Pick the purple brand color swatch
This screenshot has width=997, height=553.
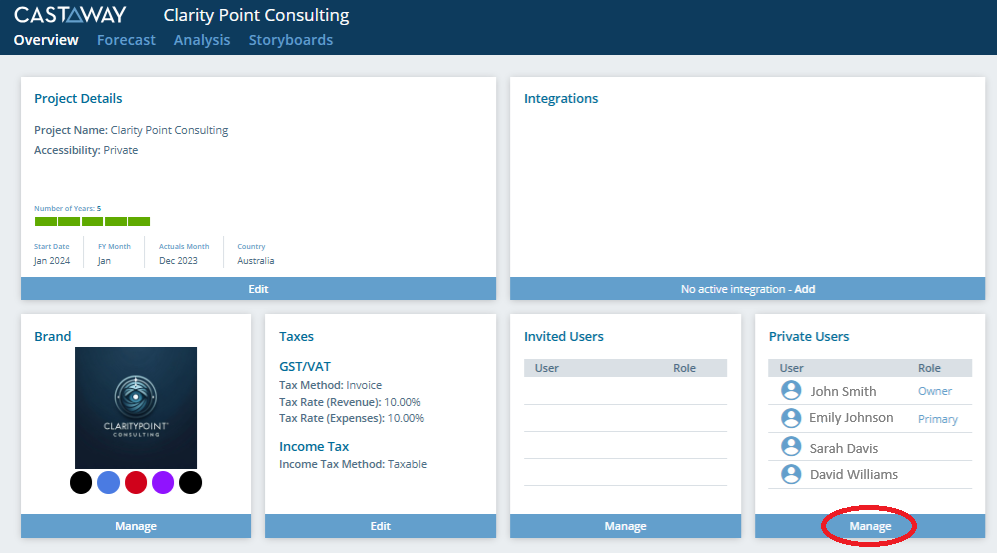(x=163, y=482)
